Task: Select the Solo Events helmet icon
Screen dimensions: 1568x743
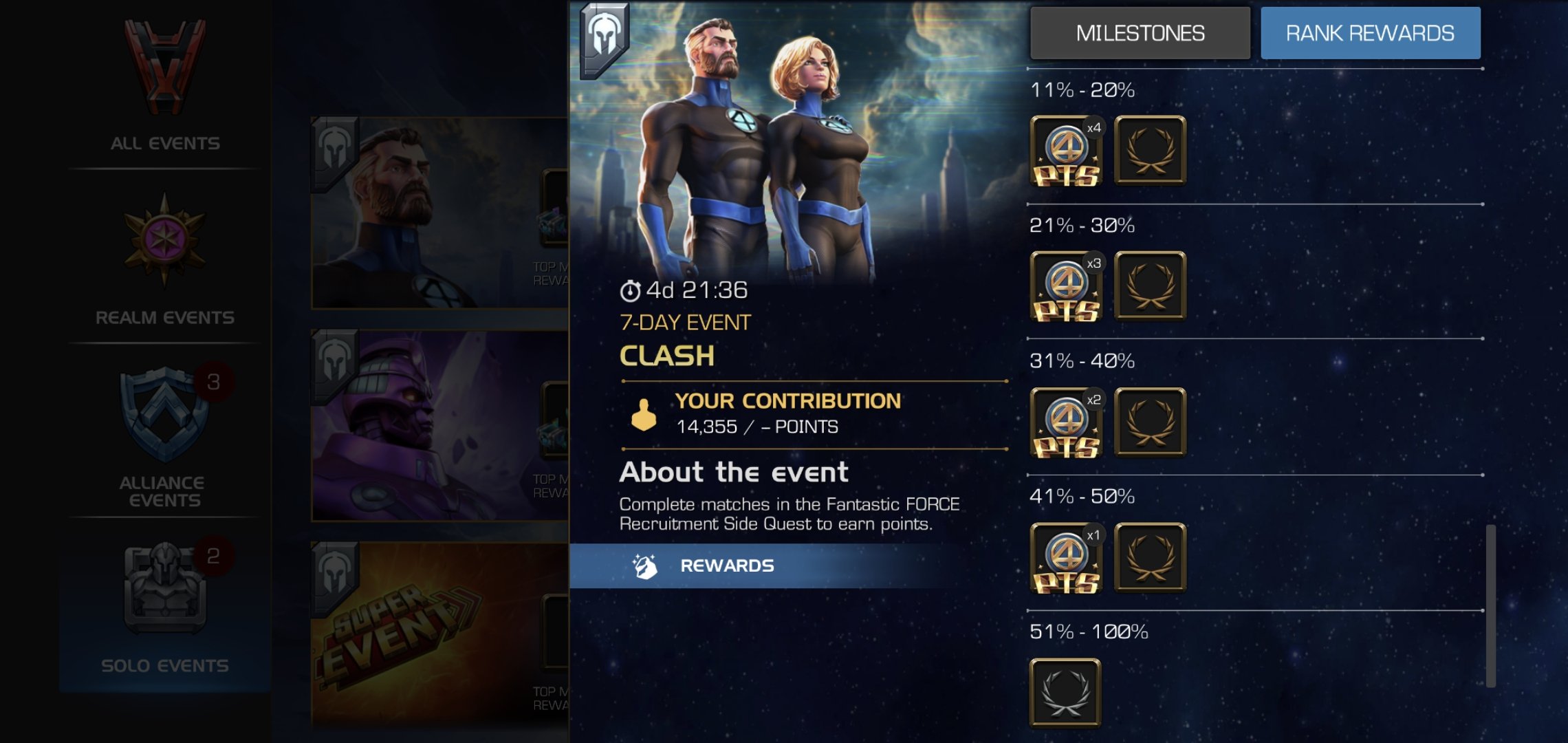Action: click(x=165, y=588)
